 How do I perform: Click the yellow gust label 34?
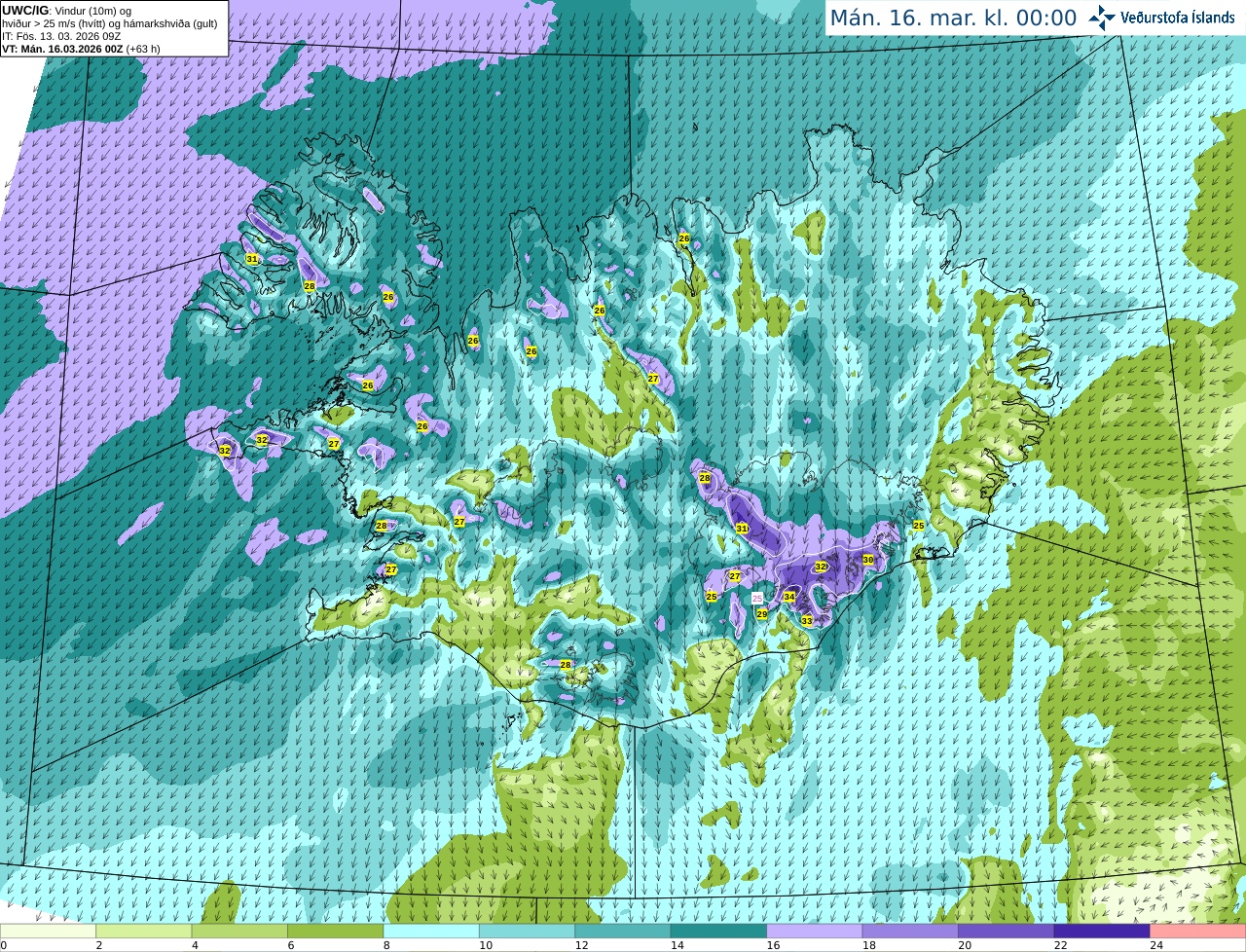(789, 597)
